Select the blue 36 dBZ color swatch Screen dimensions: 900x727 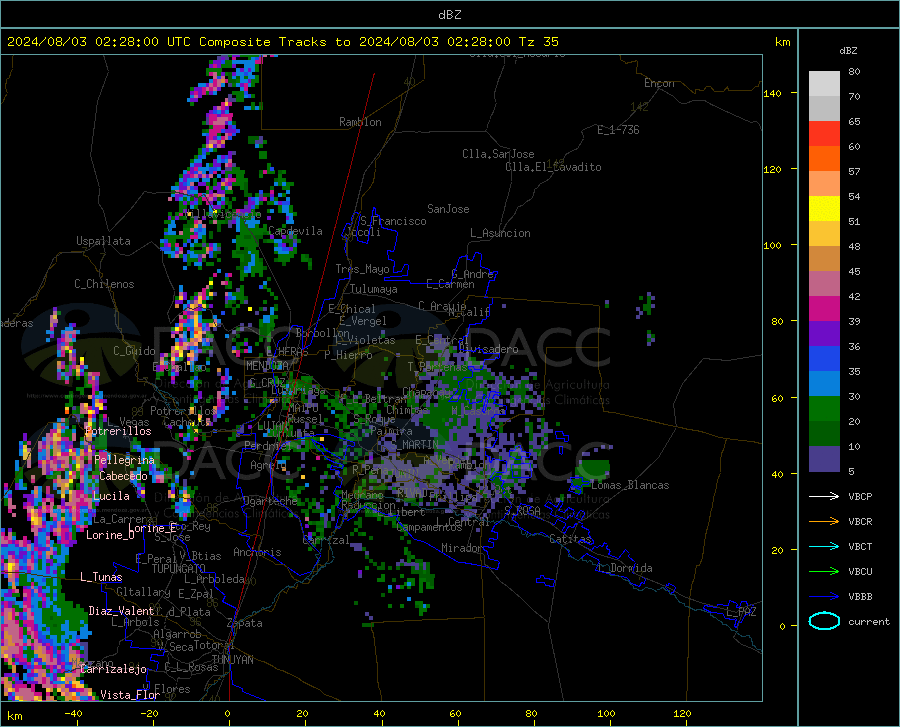824,359
